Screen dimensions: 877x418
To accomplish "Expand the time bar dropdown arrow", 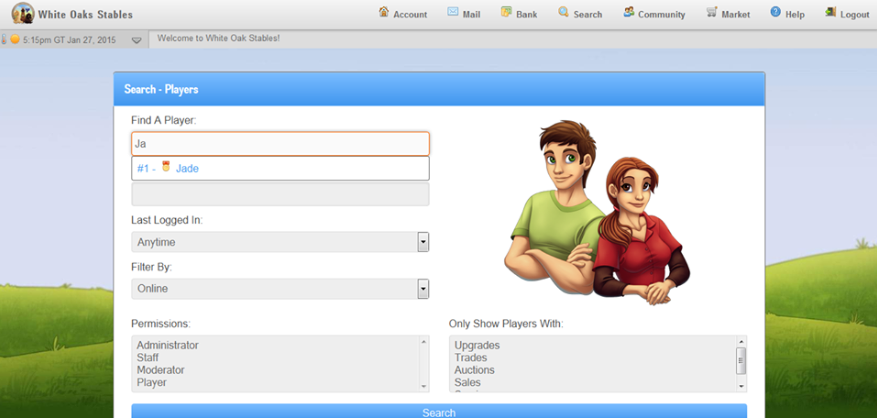I will tap(136, 40).
